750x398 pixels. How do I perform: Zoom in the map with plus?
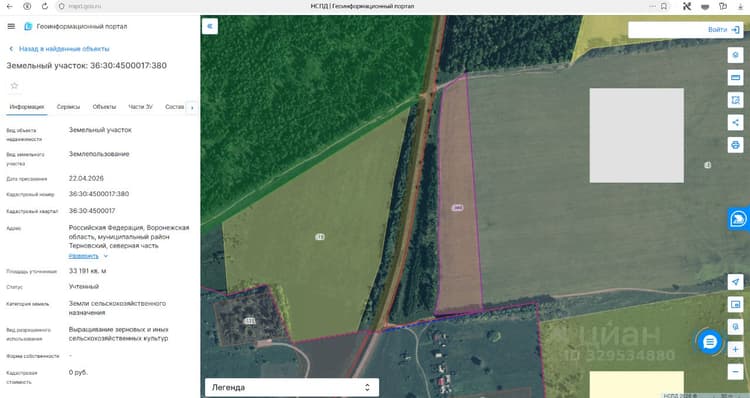click(x=735, y=349)
